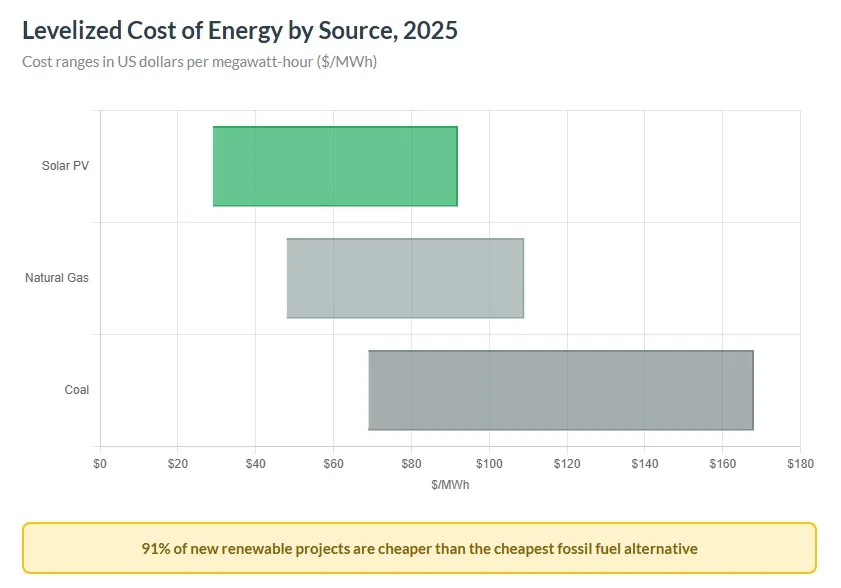Click the '$160' axis tick label
The image size is (841, 588).
pos(722,464)
